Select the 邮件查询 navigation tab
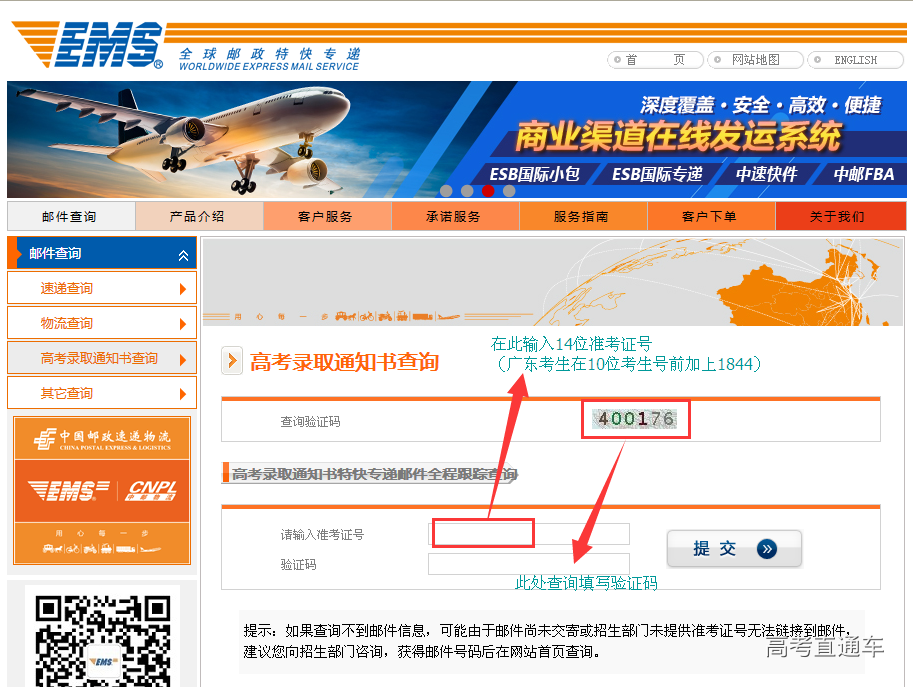913x687 pixels. pyautogui.click(x=70, y=216)
